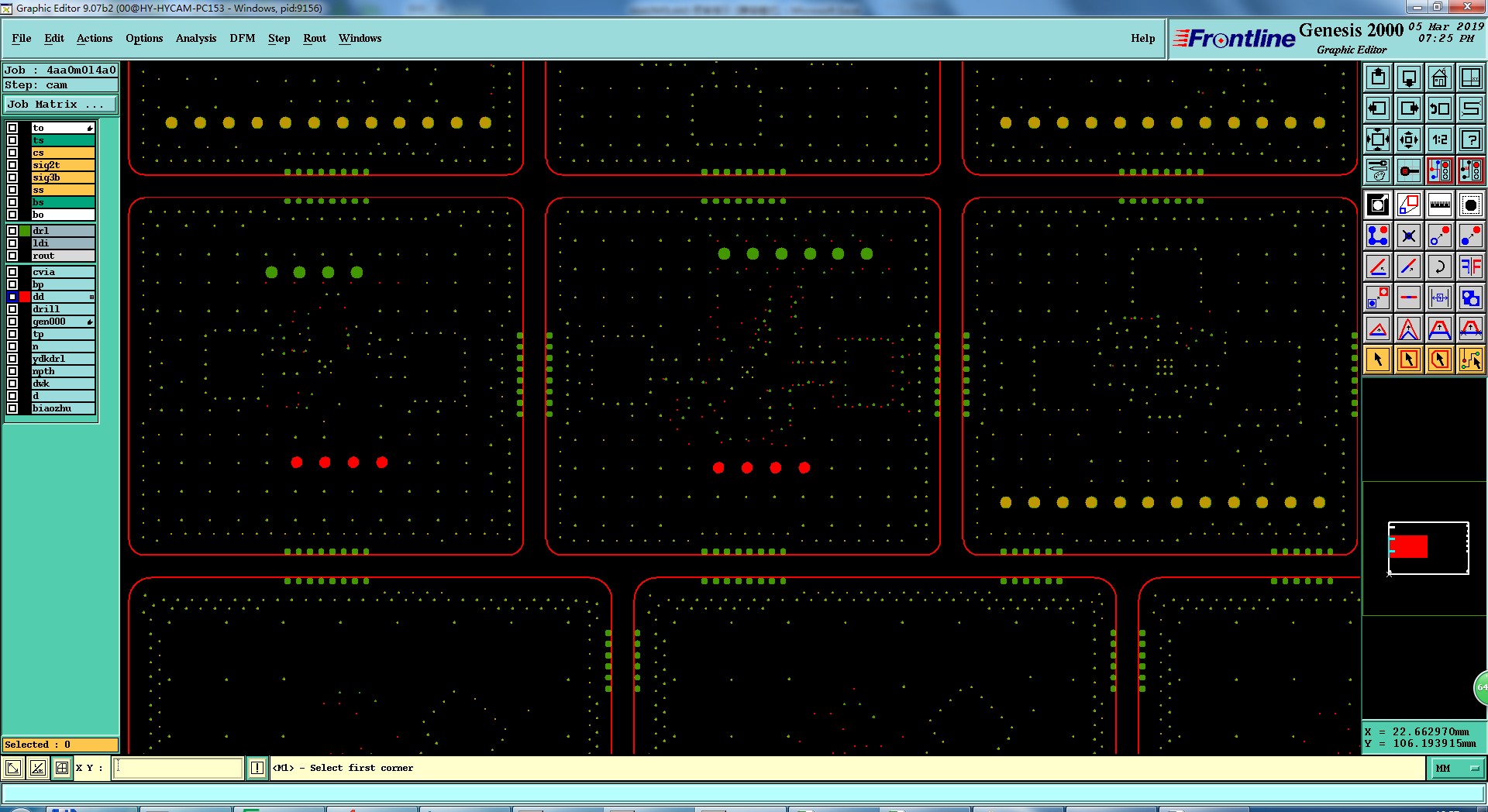
Task: Open the MM units dropdown
Action: pyautogui.click(x=1457, y=769)
